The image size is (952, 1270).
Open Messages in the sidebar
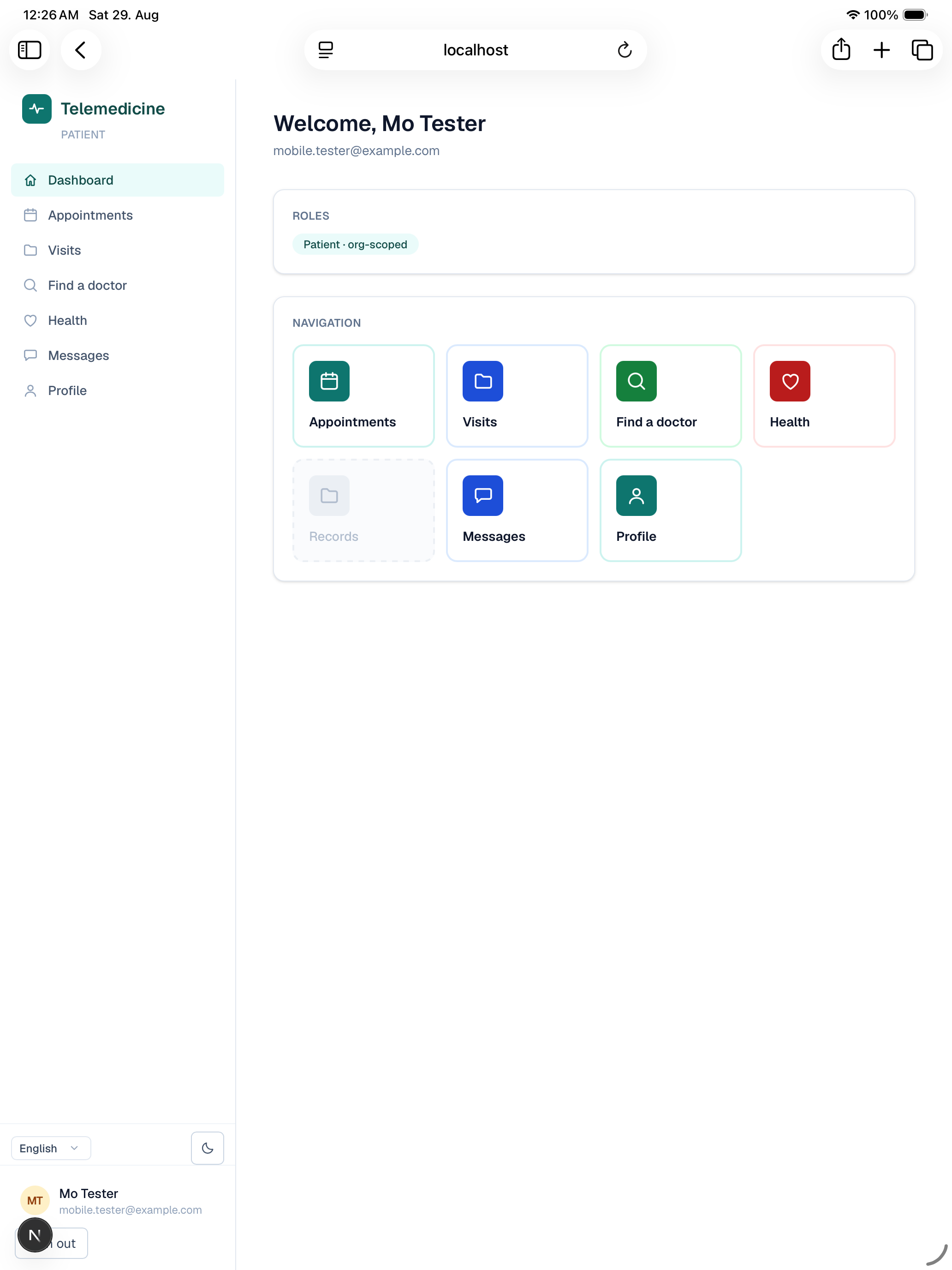click(118, 355)
